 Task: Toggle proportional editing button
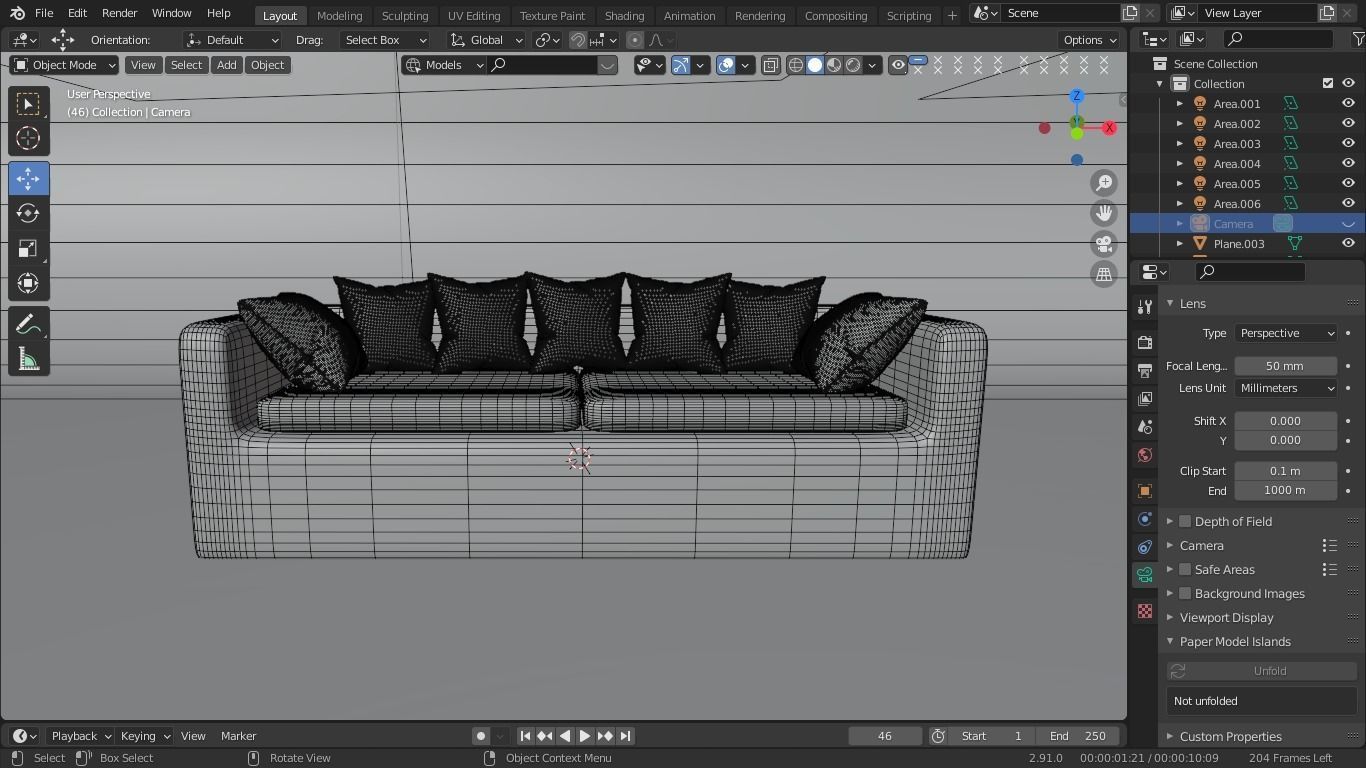click(x=635, y=40)
